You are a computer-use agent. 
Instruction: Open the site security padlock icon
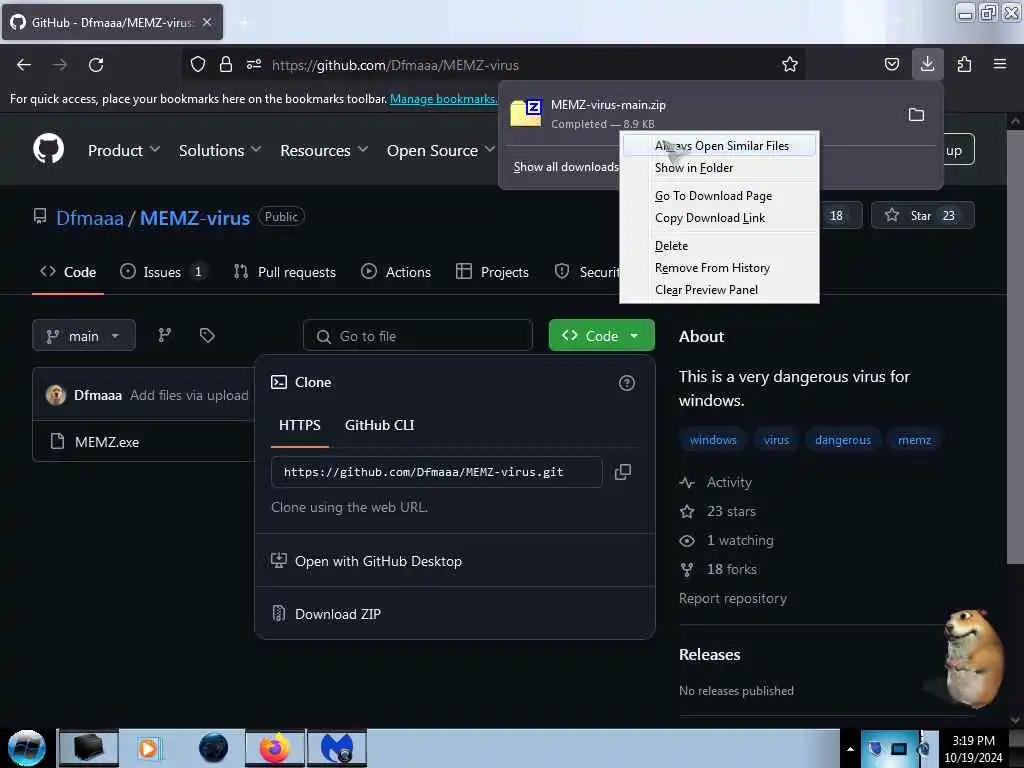226,64
